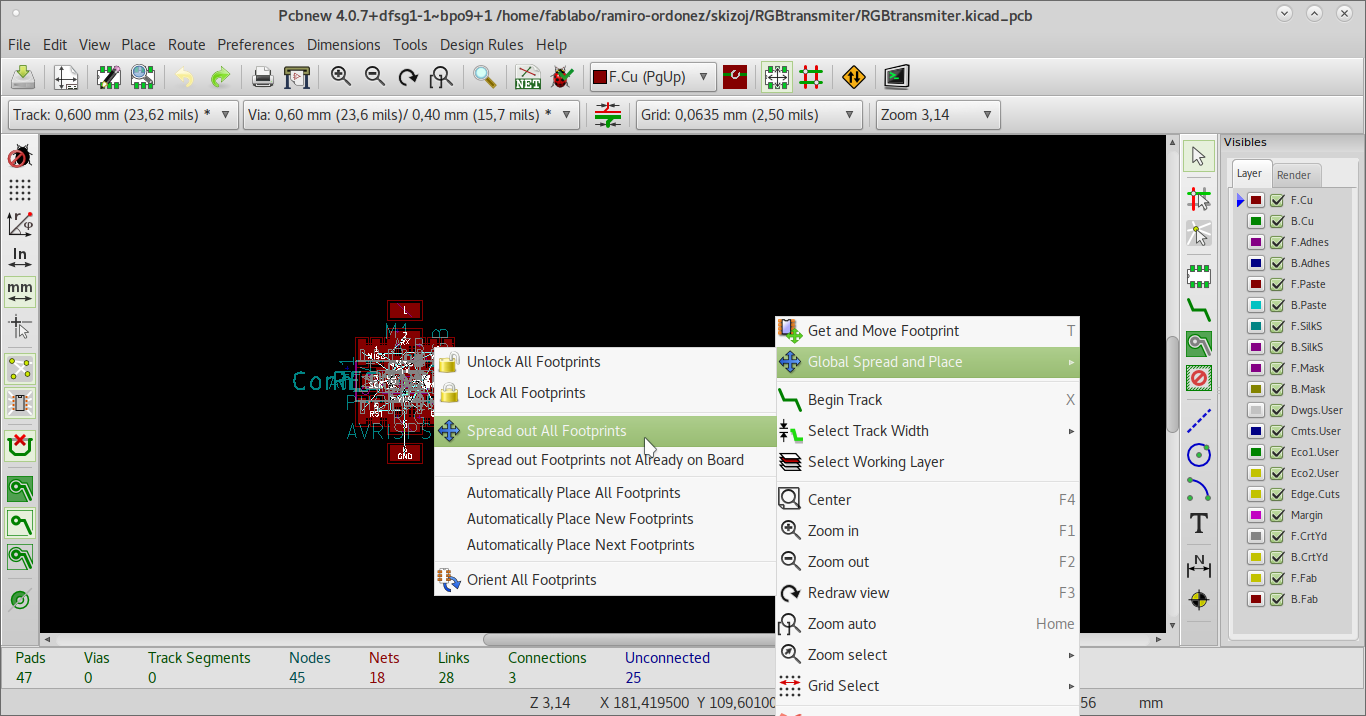The width and height of the screenshot is (1366, 716).
Task: Open the Design Rules menu
Action: [x=481, y=45]
